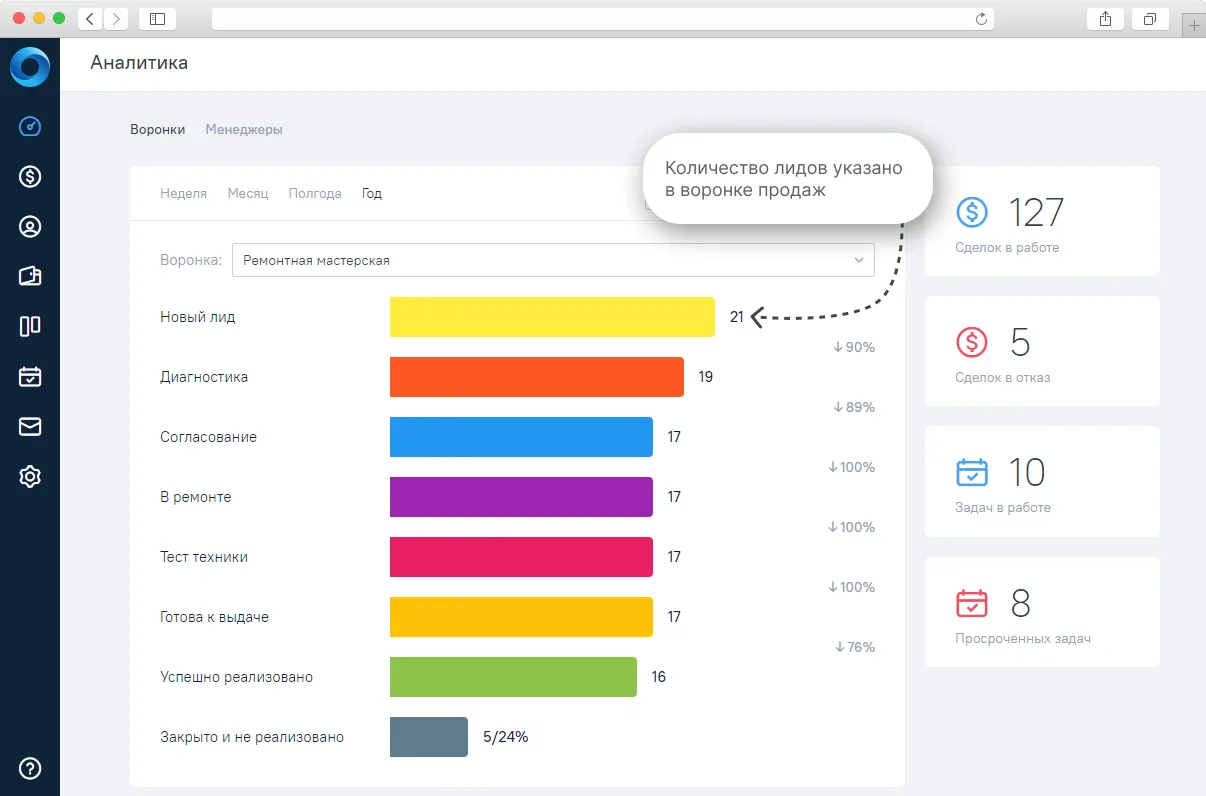
Task: Click the amber Готова к выдаче bar
Action: click(x=521, y=617)
